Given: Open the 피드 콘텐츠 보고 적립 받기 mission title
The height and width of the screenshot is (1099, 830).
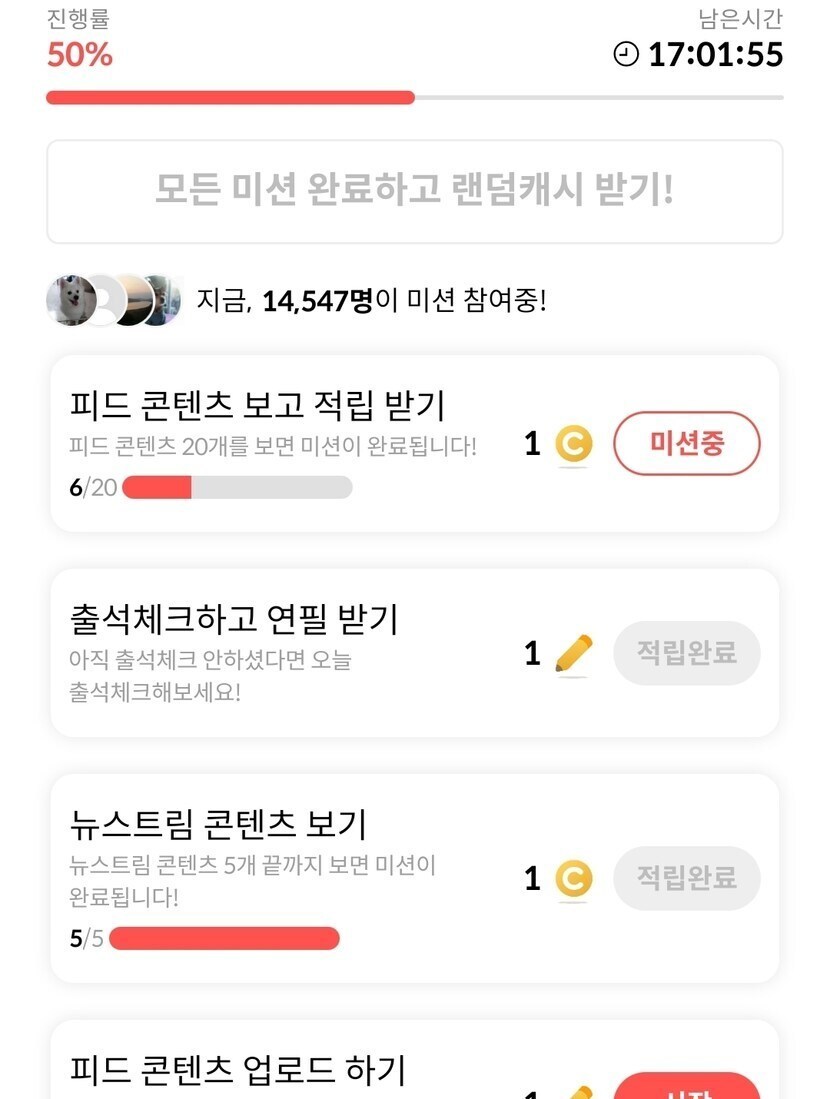Looking at the screenshot, I should tap(258, 405).
